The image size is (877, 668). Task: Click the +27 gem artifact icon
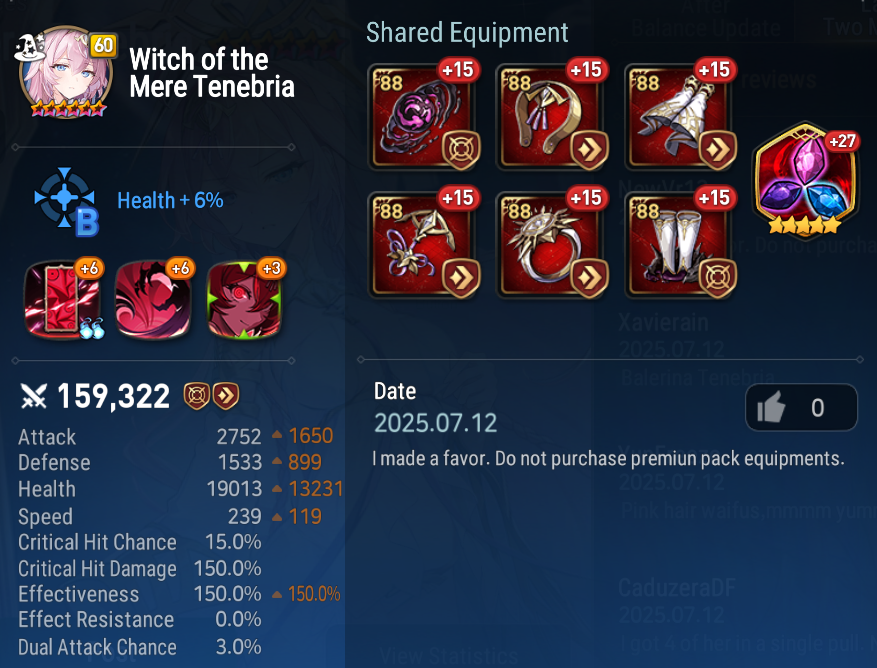(x=806, y=180)
